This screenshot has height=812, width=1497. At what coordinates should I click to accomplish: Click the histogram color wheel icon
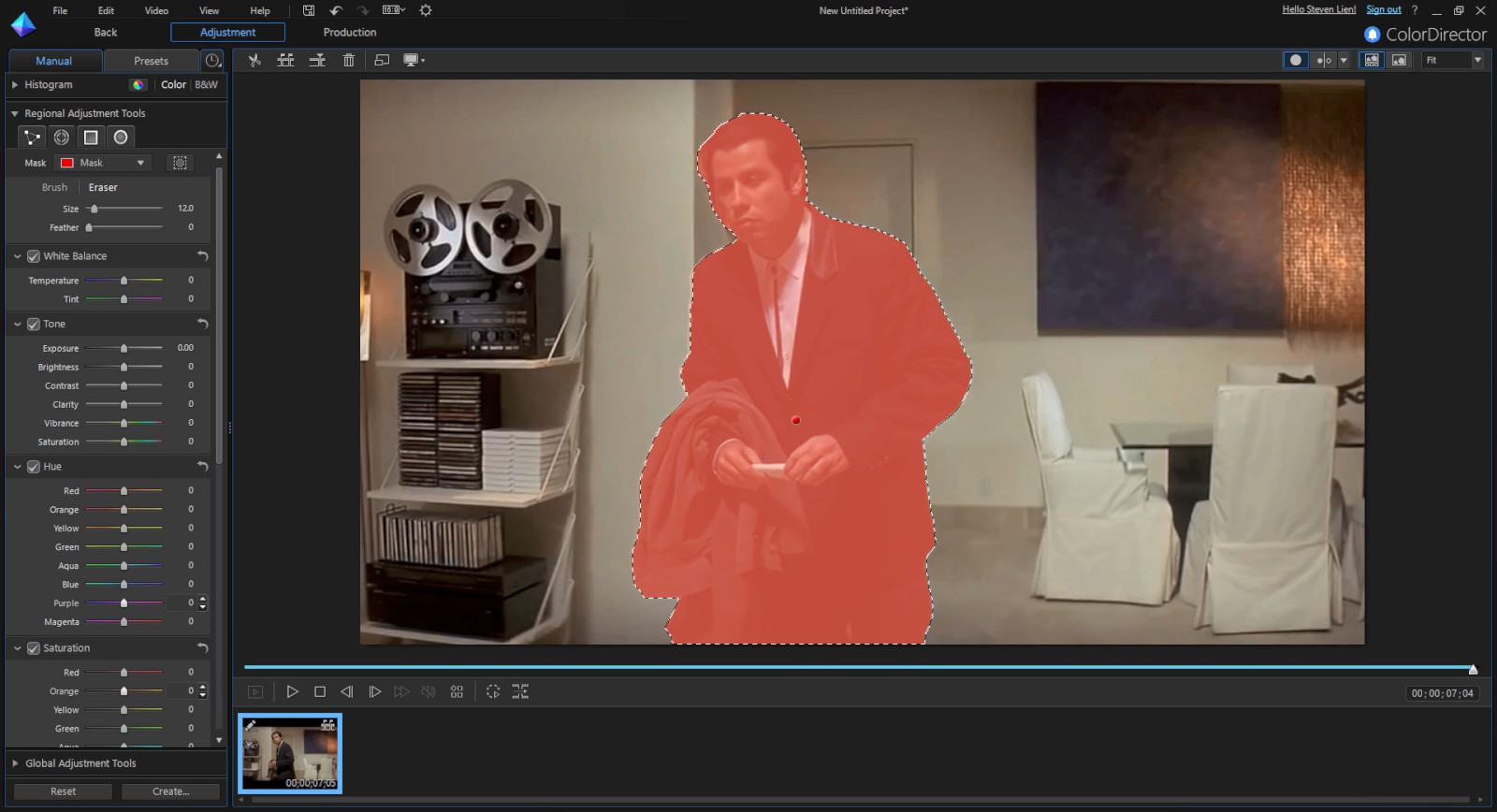point(138,84)
